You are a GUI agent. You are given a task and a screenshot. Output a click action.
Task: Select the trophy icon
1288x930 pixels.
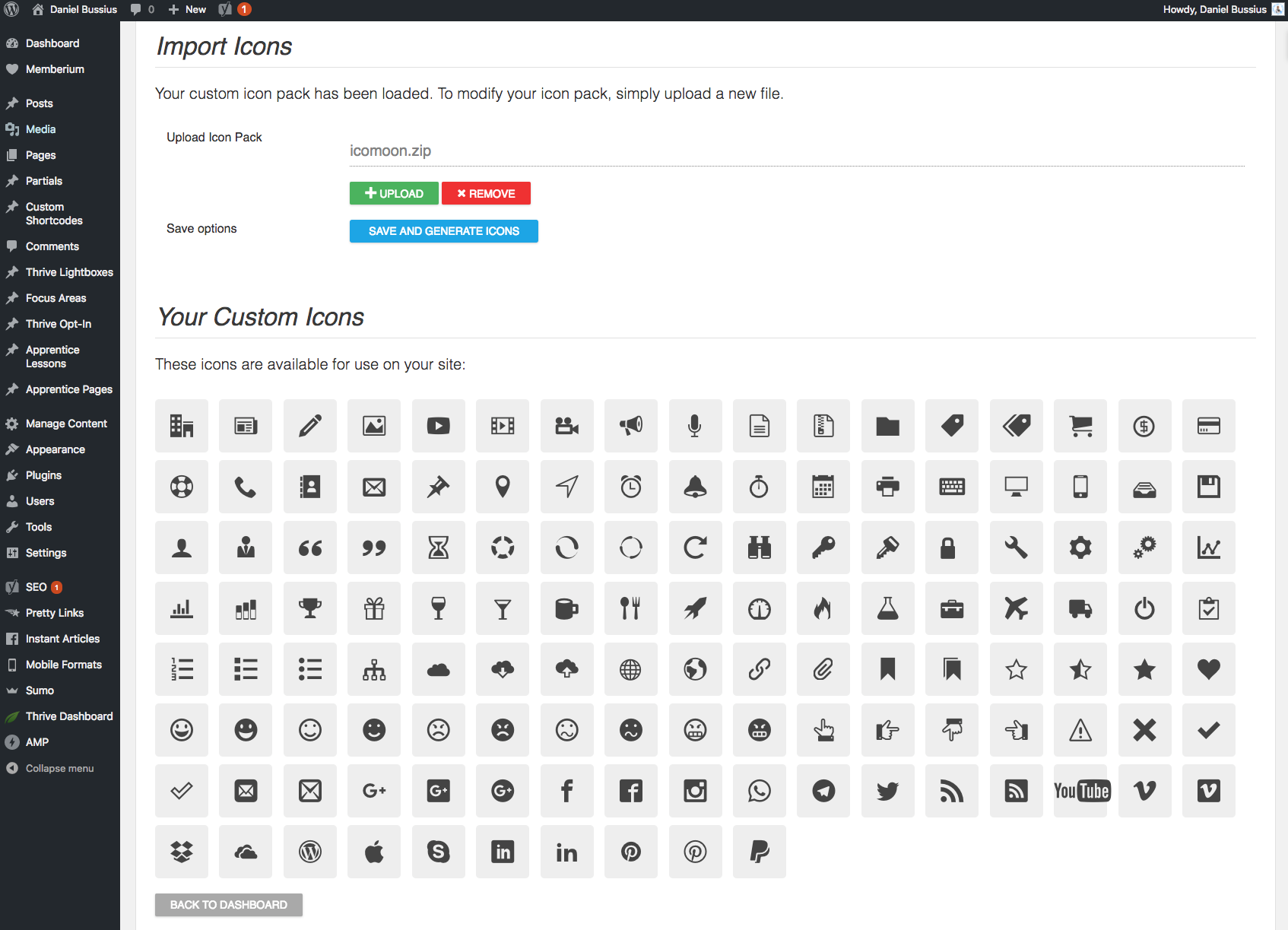point(310,608)
